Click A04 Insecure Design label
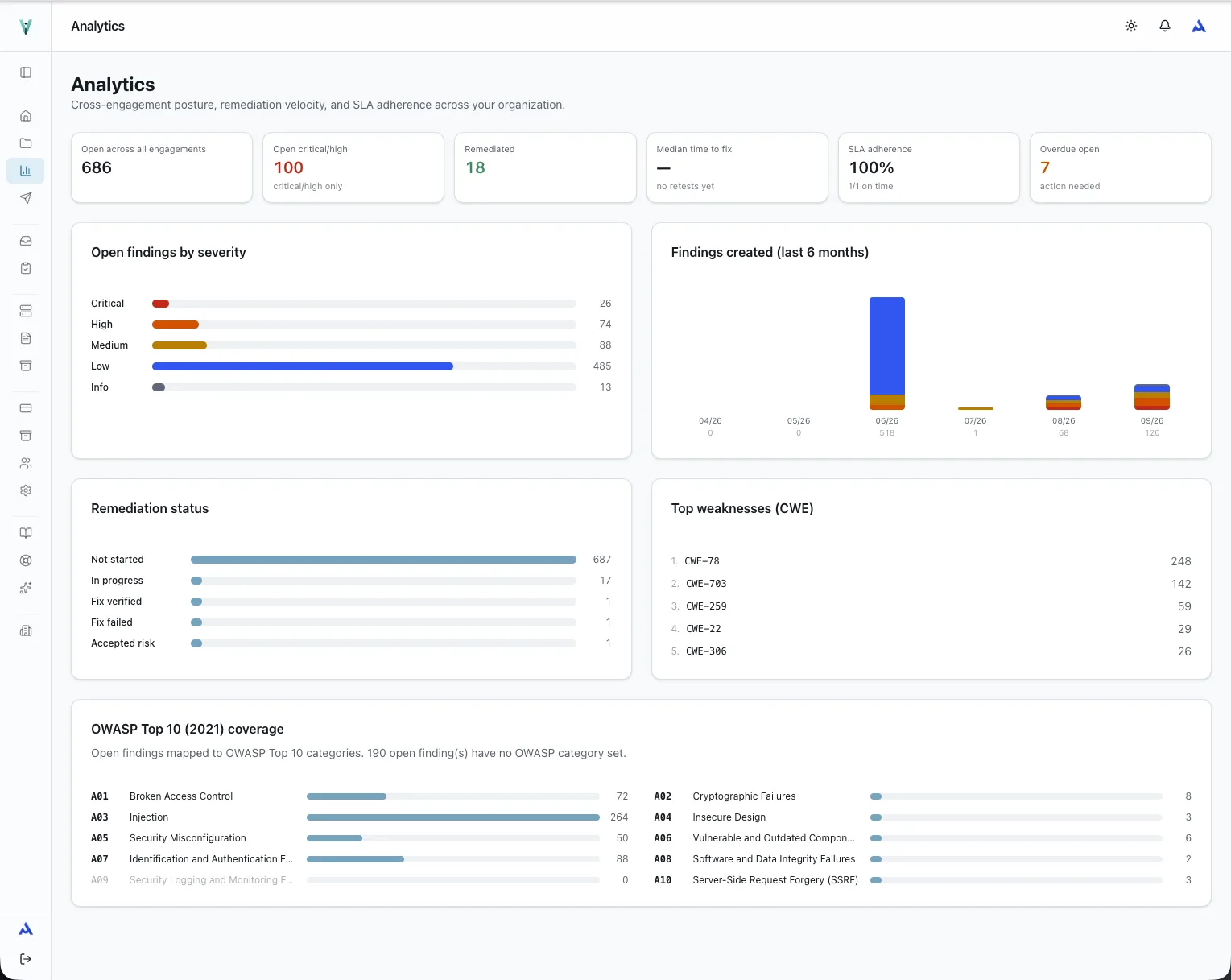Viewport: 1231px width, 980px height. pyautogui.click(x=729, y=817)
